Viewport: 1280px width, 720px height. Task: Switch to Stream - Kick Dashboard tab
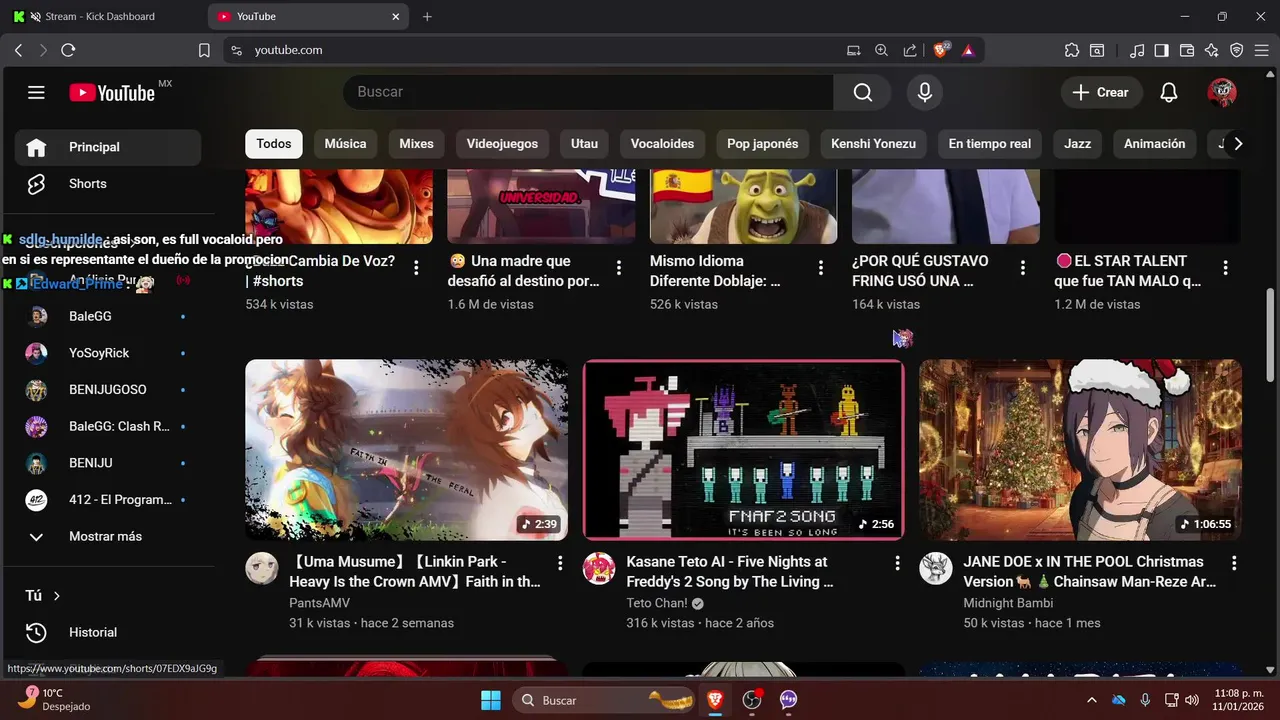[x=100, y=17]
